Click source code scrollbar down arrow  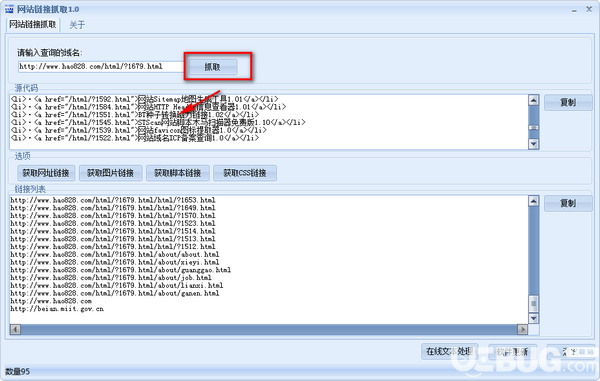point(533,144)
